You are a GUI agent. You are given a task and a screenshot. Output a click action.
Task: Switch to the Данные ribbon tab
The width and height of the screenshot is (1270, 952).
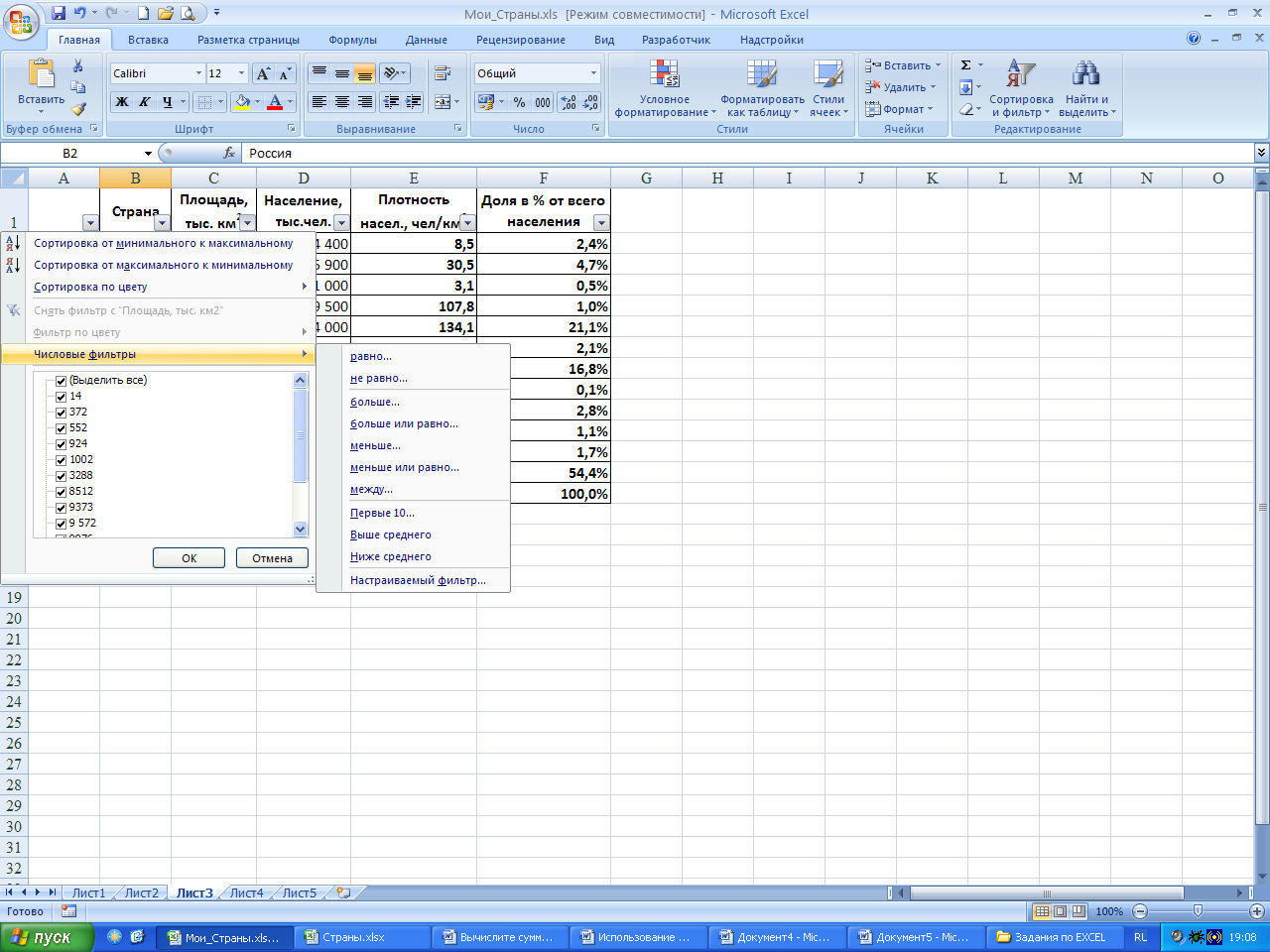point(427,40)
